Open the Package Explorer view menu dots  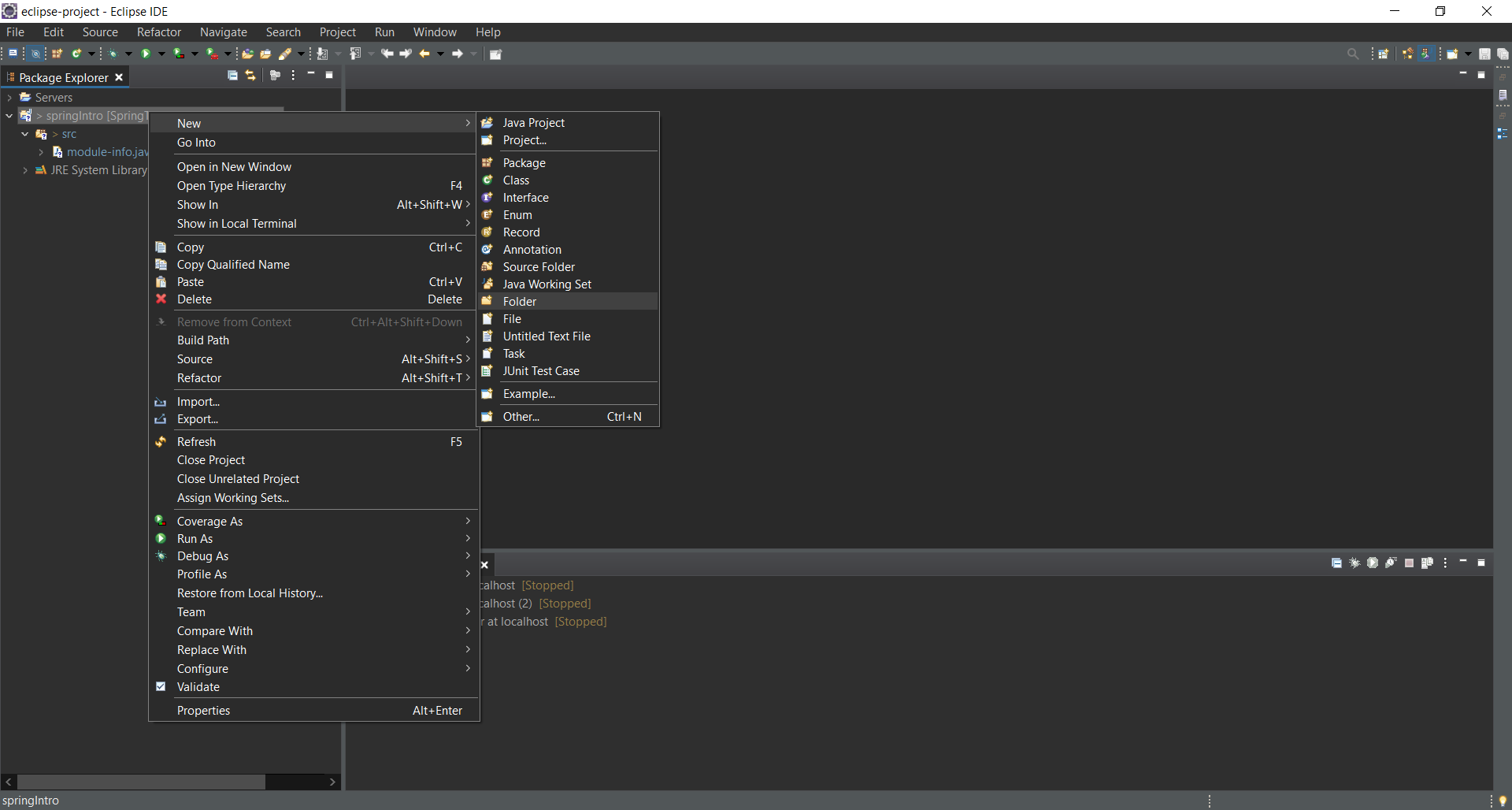coord(293,76)
